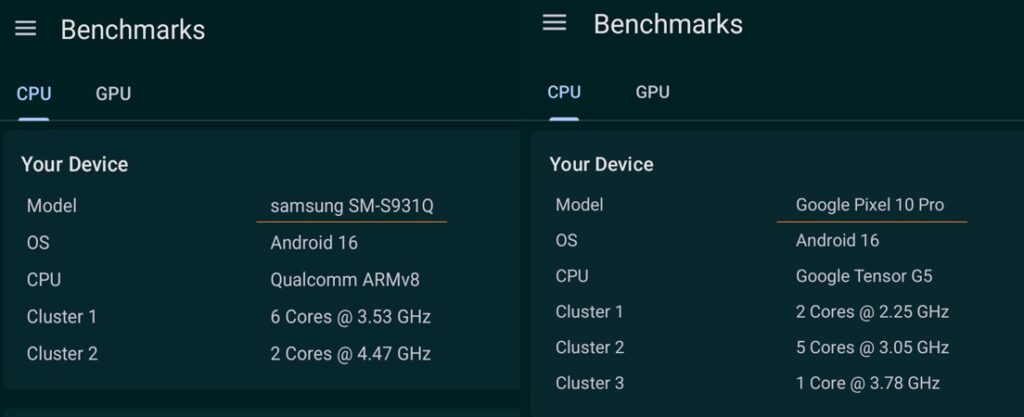The height and width of the screenshot is (417, 1024).
Task: Click 6 Cores @ 3.53 GHz value
Action: coord(351,317)
